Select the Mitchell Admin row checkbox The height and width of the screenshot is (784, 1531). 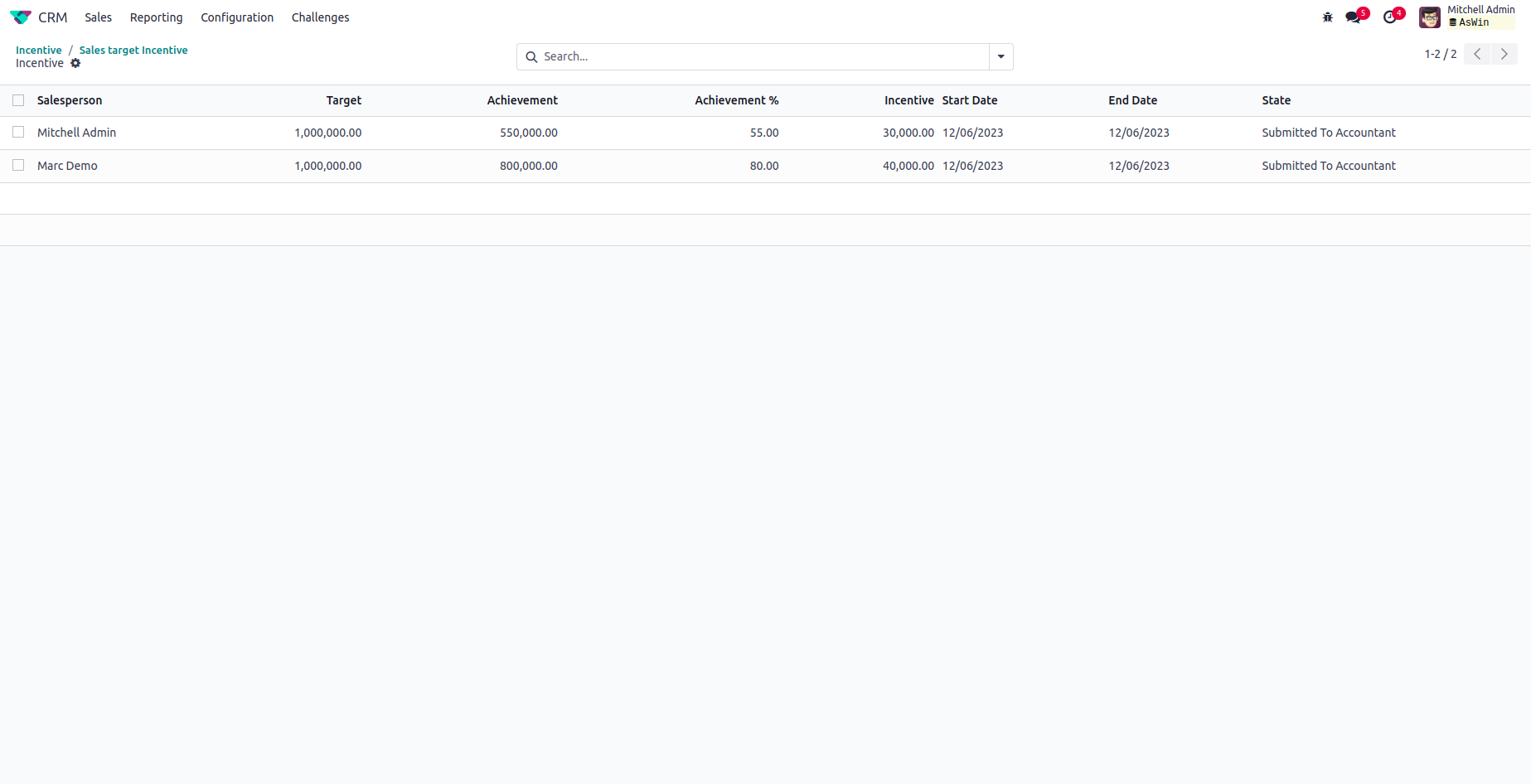(x=18, y=133)
